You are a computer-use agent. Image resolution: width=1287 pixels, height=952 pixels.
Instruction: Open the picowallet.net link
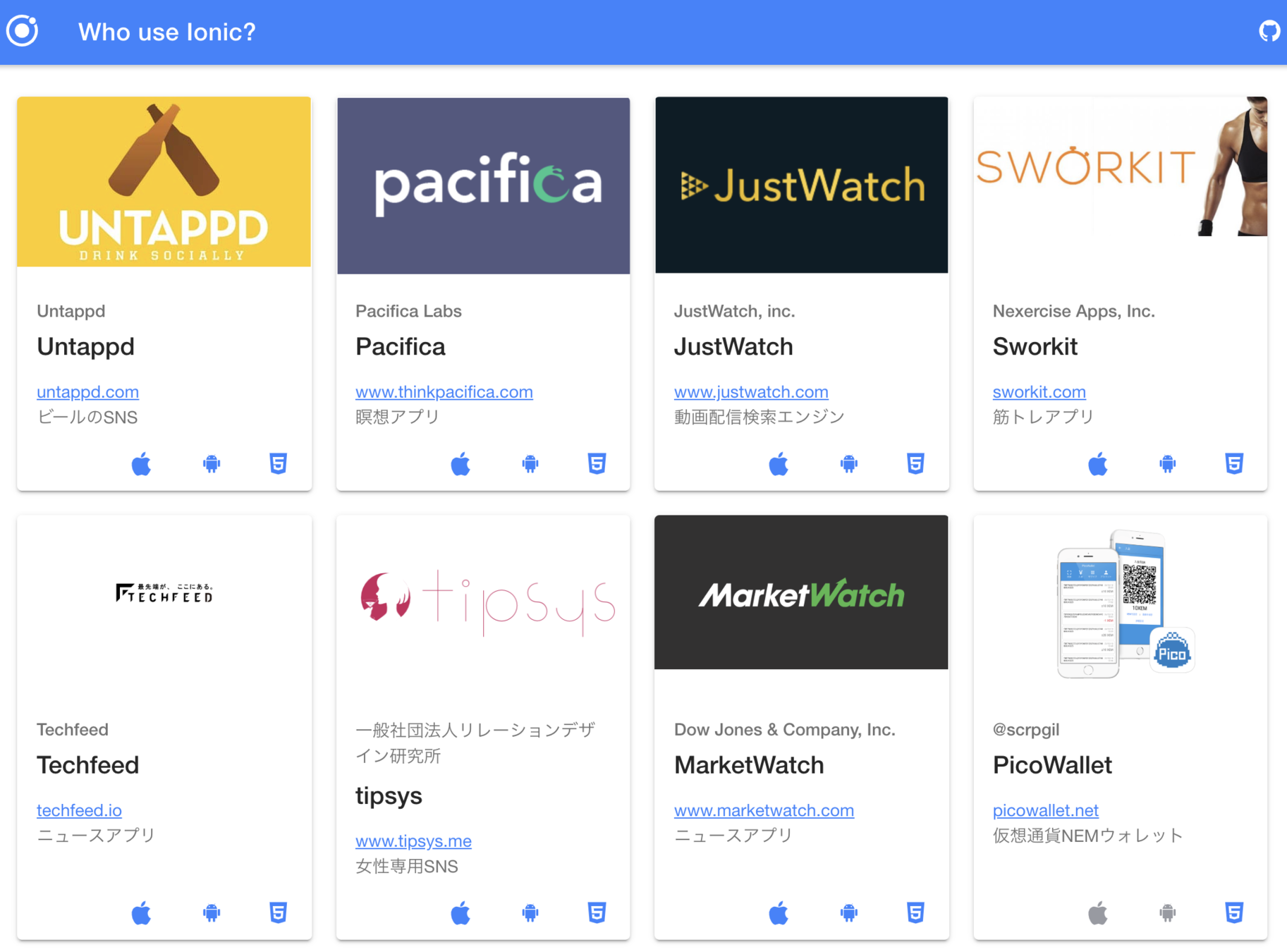coord(1046,810)
